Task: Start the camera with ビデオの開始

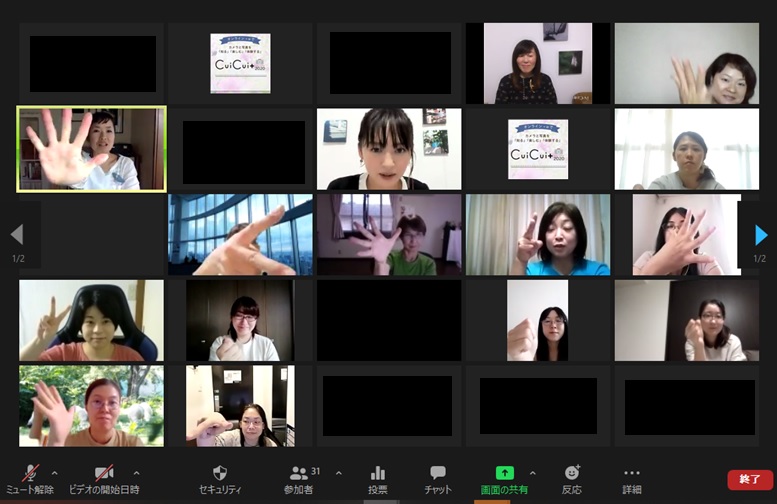Action: pyautogui.click(x=103, y=476)
